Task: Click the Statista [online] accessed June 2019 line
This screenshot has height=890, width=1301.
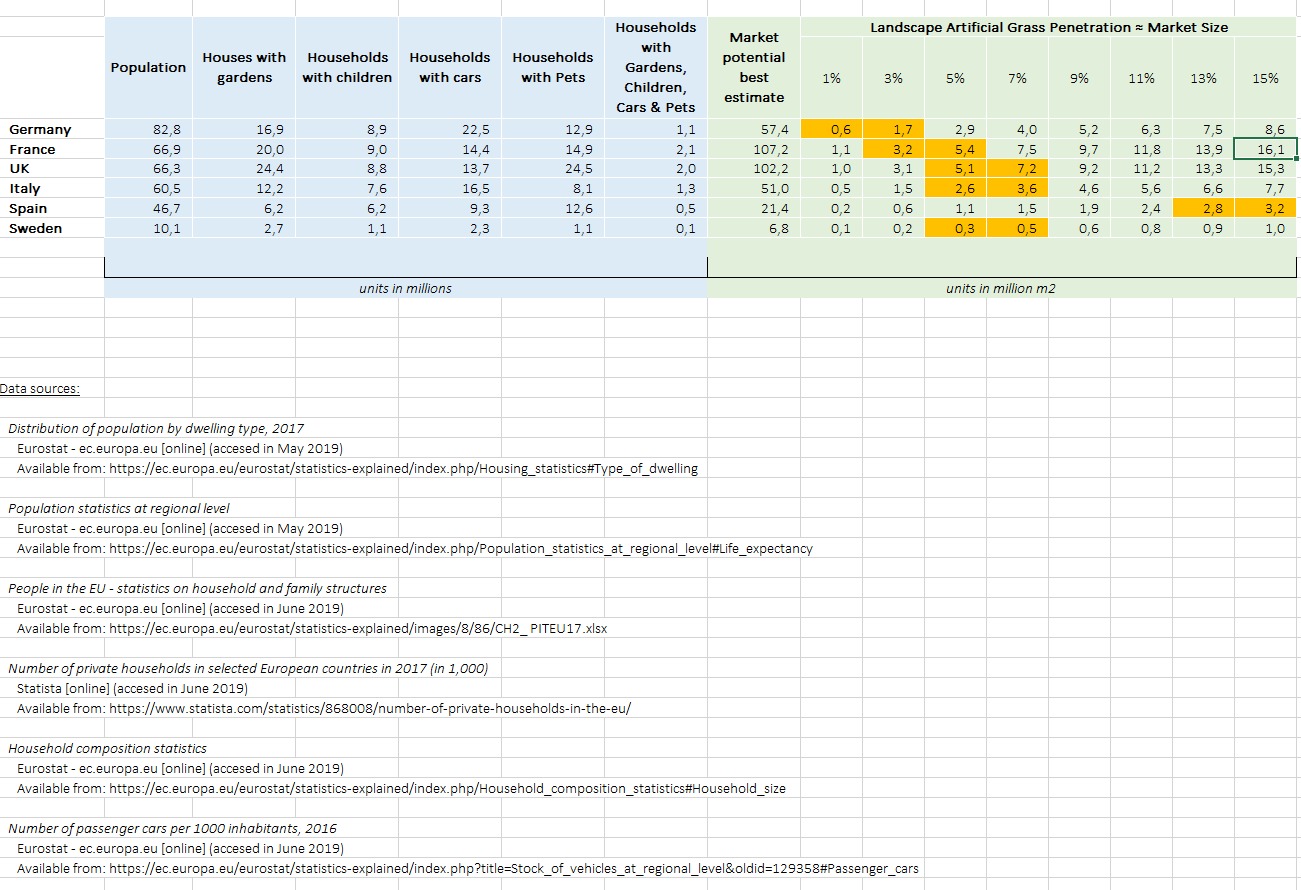Action: tap(132, 688)
